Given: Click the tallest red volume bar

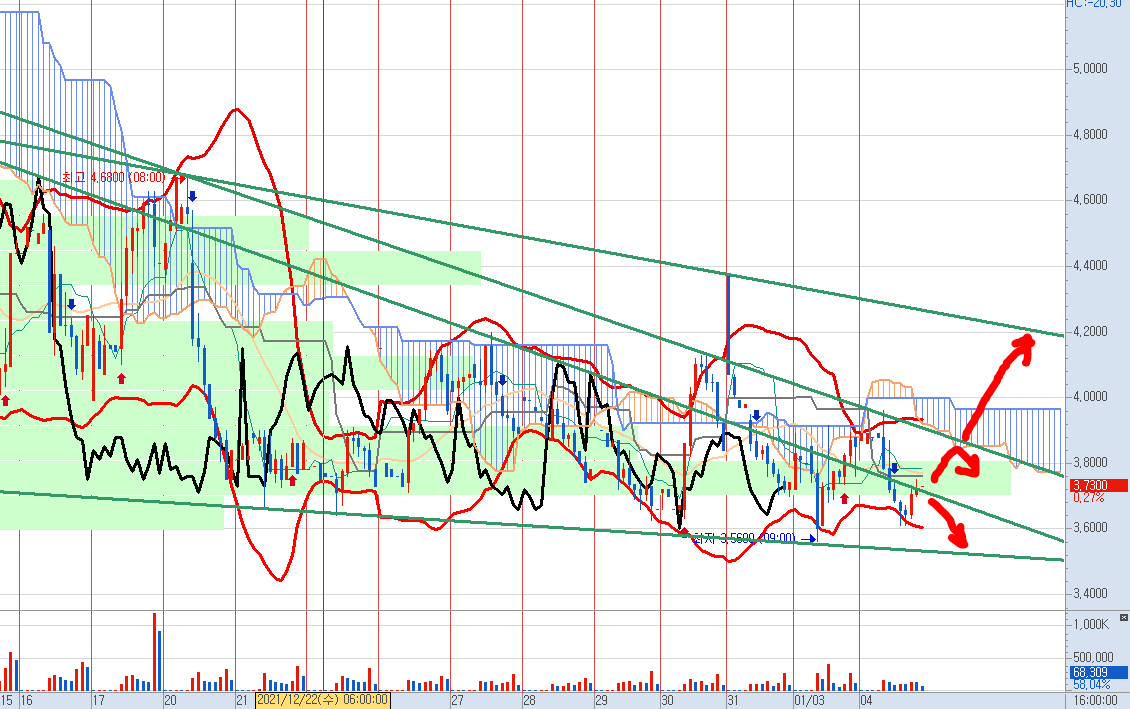Looking at the screenshot, I should pyautogui.click(x=154, y=652).
